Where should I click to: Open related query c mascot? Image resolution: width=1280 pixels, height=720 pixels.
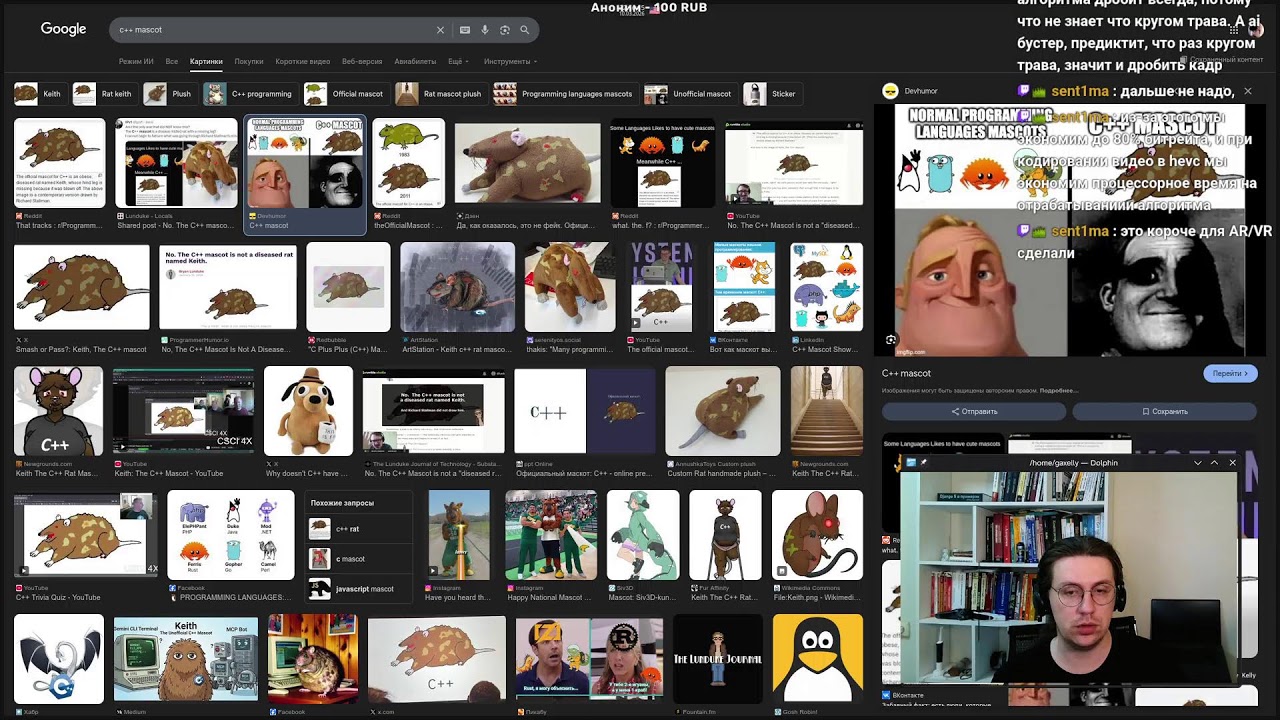(359, 559)
